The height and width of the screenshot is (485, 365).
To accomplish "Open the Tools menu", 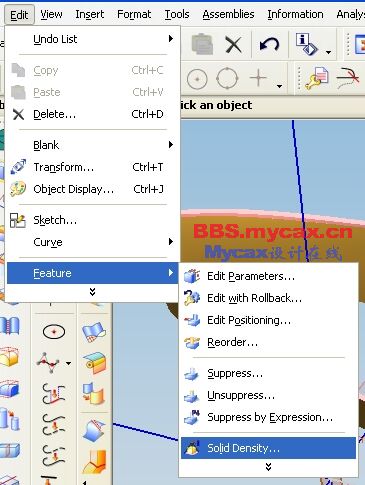I will pos(177,14).
